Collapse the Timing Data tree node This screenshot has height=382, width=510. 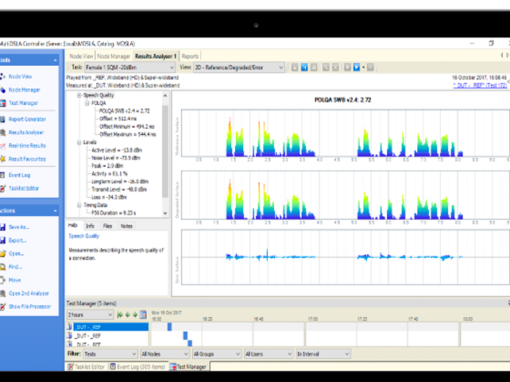(x=79, y=205)
